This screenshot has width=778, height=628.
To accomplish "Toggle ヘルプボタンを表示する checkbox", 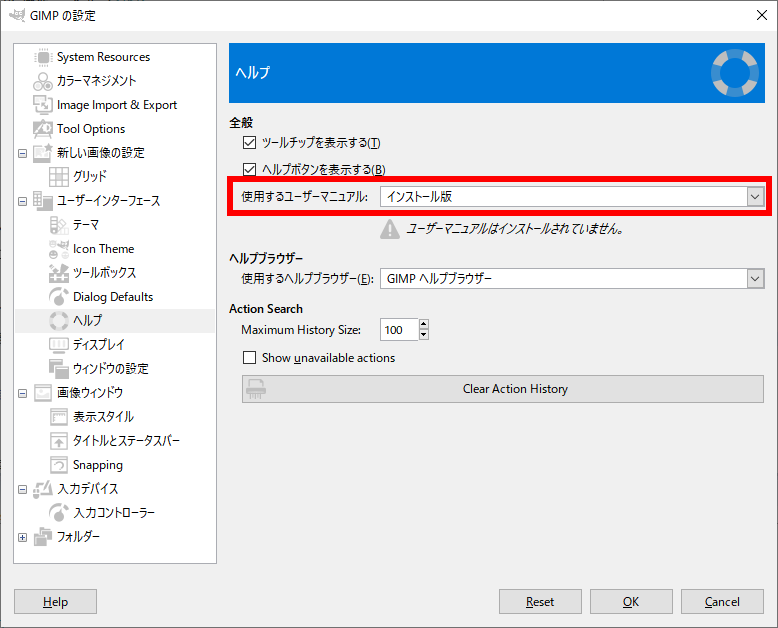I will click(249, 169).
